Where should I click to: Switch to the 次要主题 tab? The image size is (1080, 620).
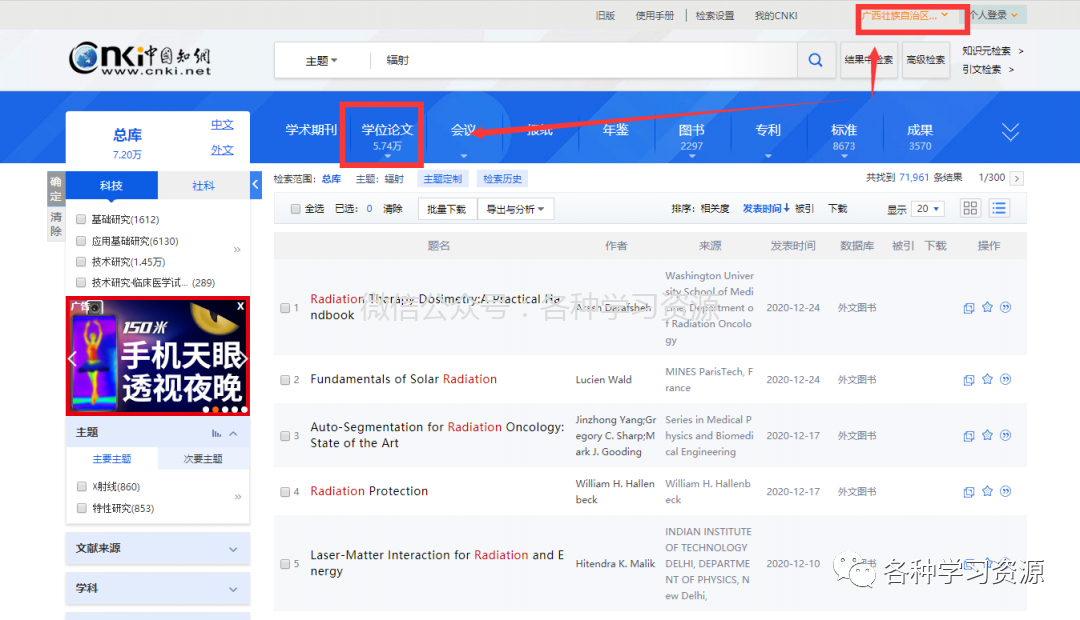coord(203,459)
